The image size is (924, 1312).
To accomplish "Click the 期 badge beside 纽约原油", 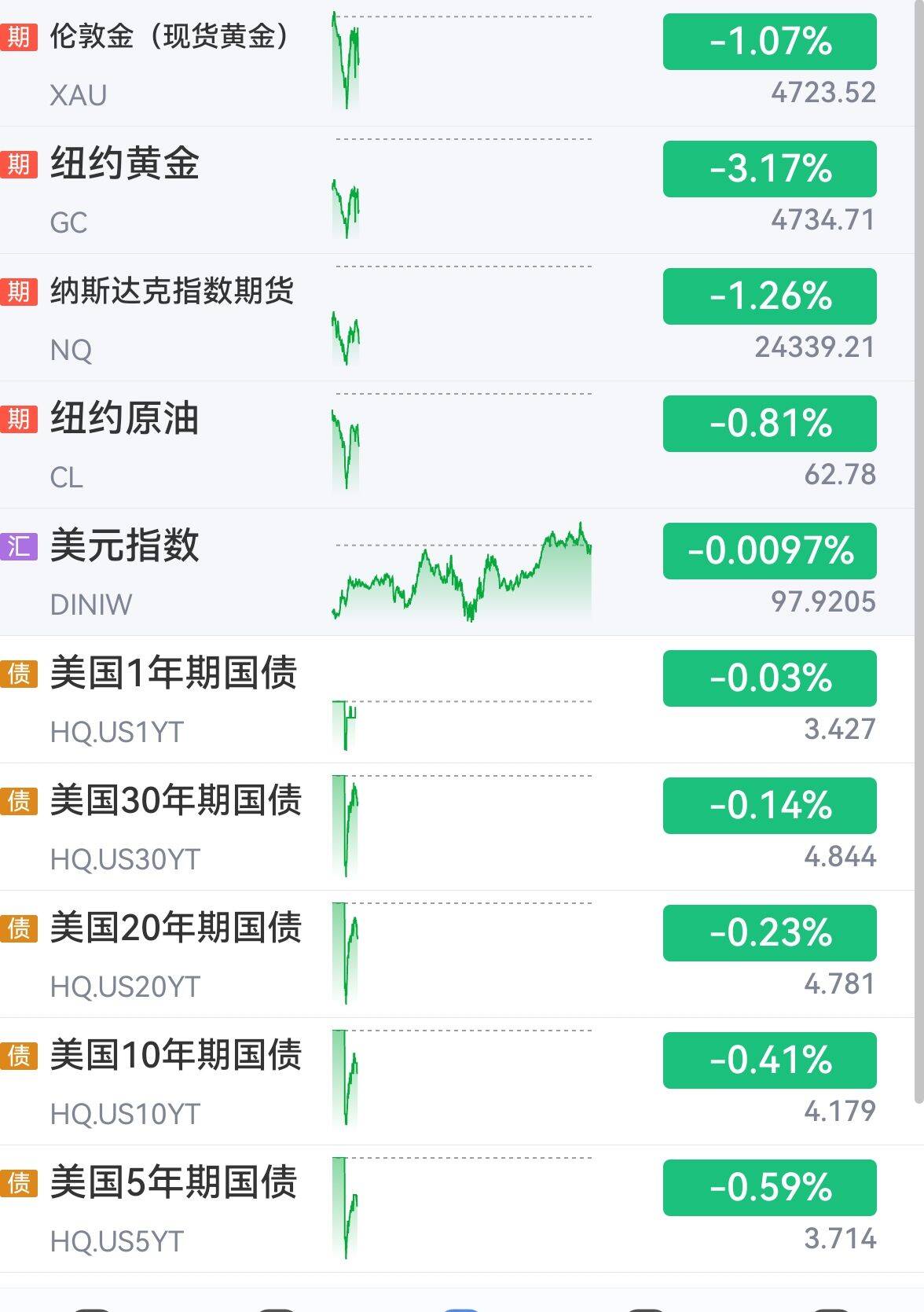I will pos(19,418).
